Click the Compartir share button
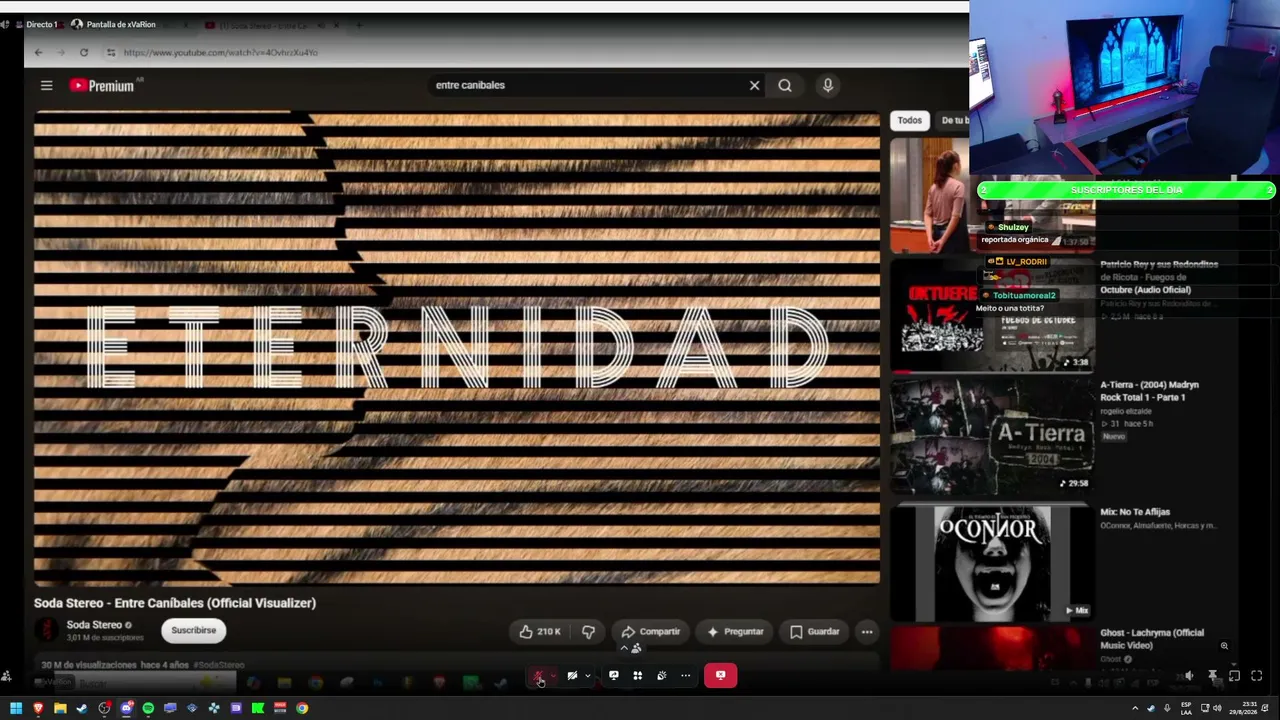 (650, 632)
